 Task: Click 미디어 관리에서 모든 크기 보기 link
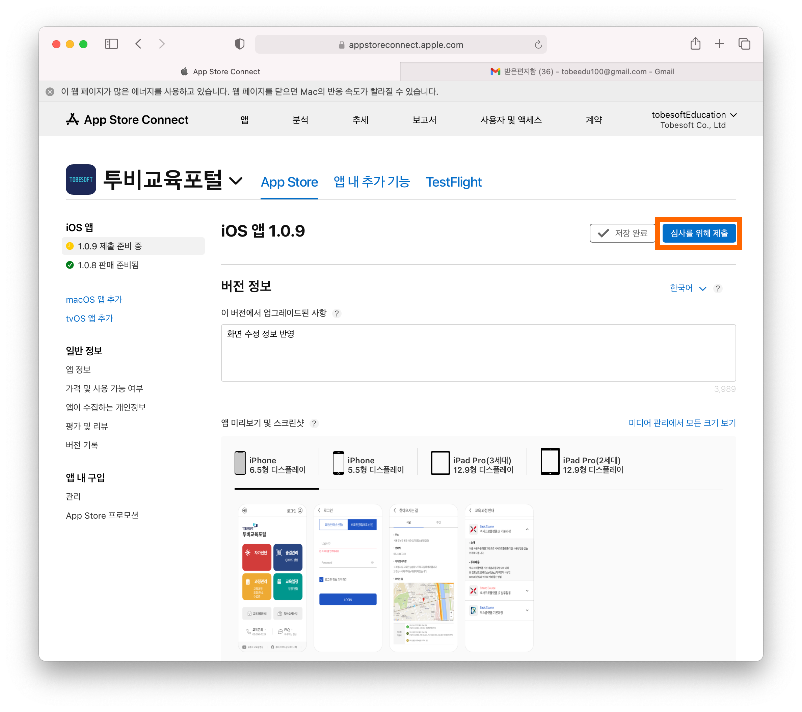[682, 423]
